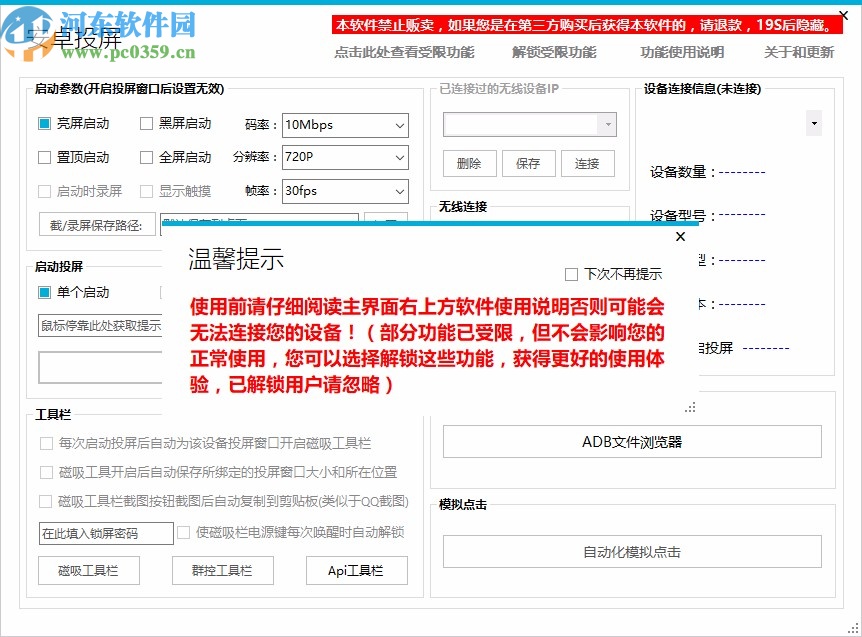Image resolution: width=862 pixels, height=637 pixels.
Task: Launch 自动化模拟点击 simulated clicking
Action: pos(635,551)
